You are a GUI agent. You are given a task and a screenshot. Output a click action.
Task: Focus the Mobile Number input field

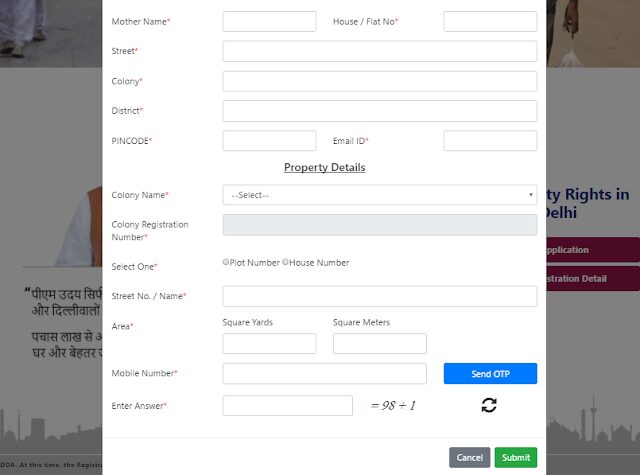coord(324,373)
